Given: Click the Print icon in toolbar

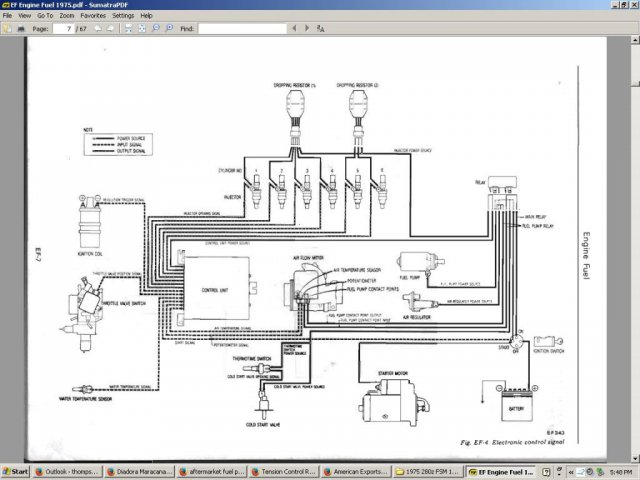Looking at the screenshot, I should (x=20, y=29).
